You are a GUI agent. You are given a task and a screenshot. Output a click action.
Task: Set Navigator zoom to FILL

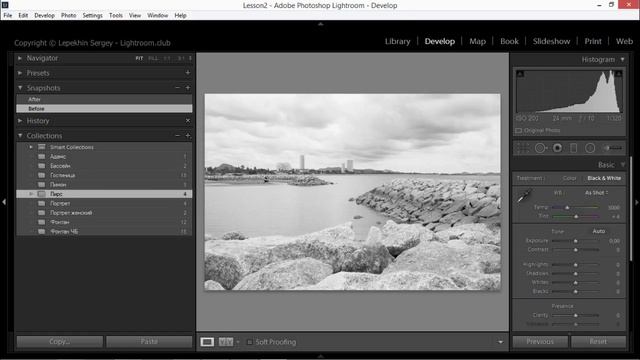point(153,58)
